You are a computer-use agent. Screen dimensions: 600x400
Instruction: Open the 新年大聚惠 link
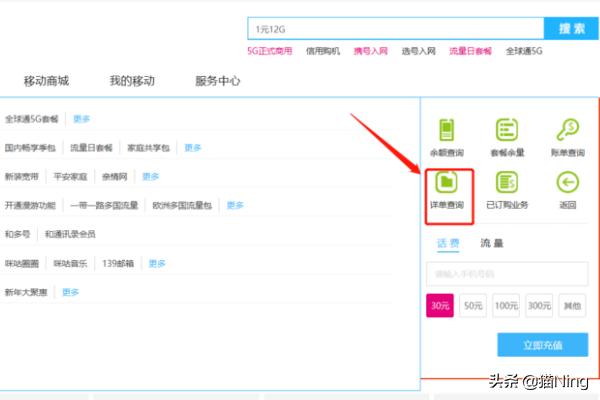click(26, 292)
